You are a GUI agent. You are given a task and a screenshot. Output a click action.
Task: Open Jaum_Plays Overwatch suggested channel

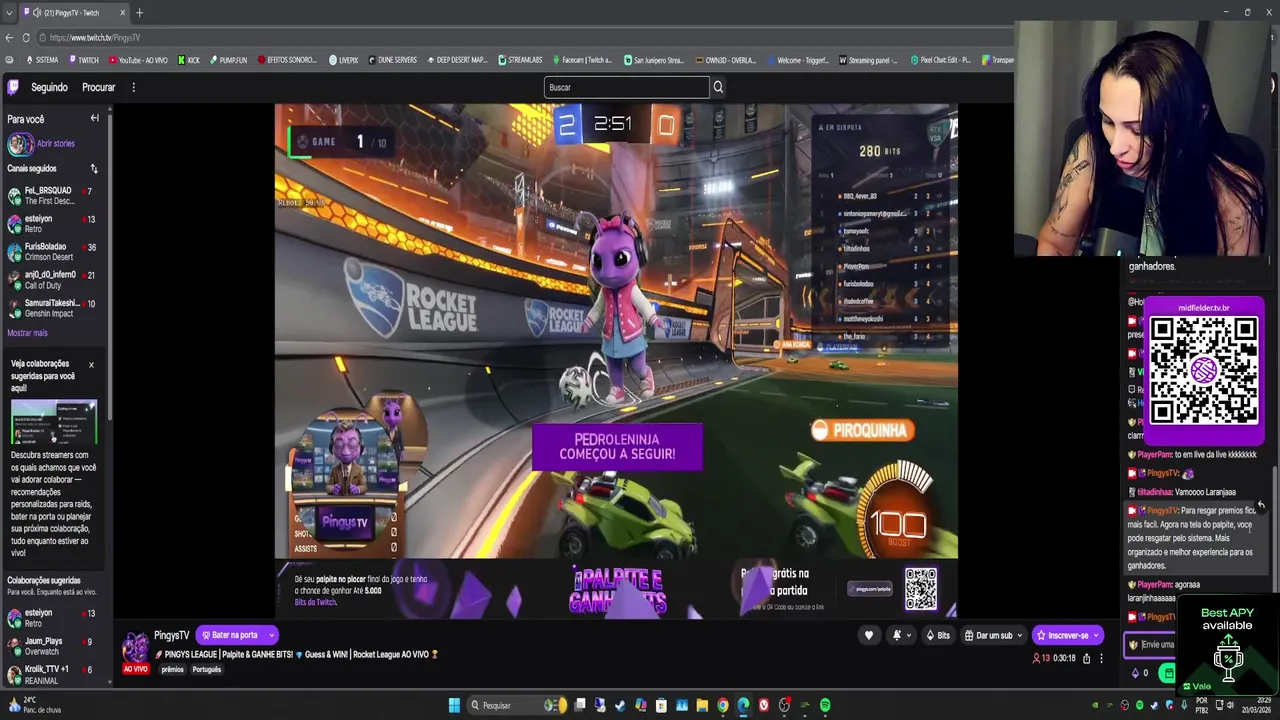(x=51, y=646)
